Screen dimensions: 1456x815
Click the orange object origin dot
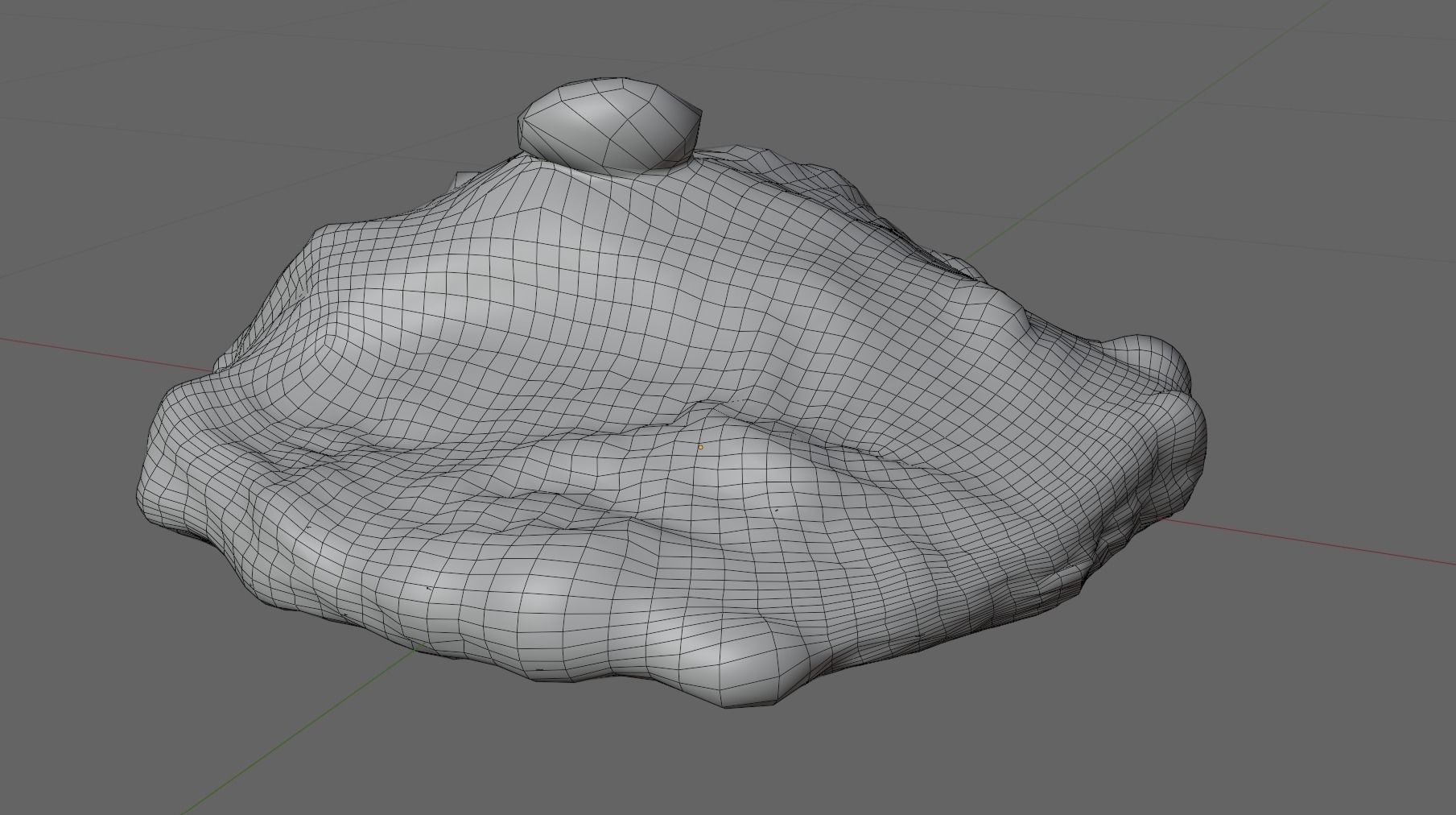pyautogui.click(x=700, y=447)
